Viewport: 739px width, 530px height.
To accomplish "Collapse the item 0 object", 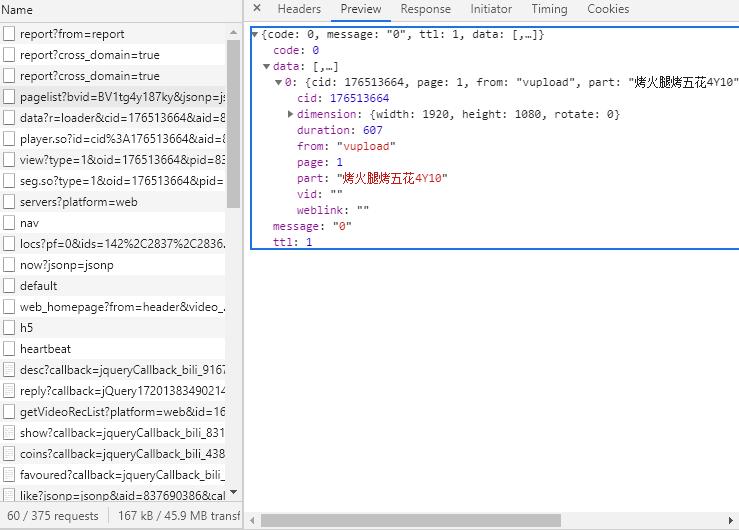I will click(x=278, y=82).
